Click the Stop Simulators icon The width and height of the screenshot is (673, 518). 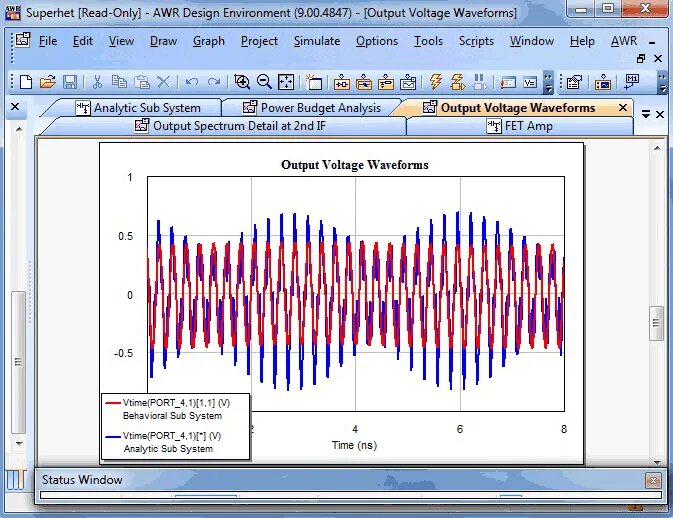pyautogui.click(x=479, y=82)
